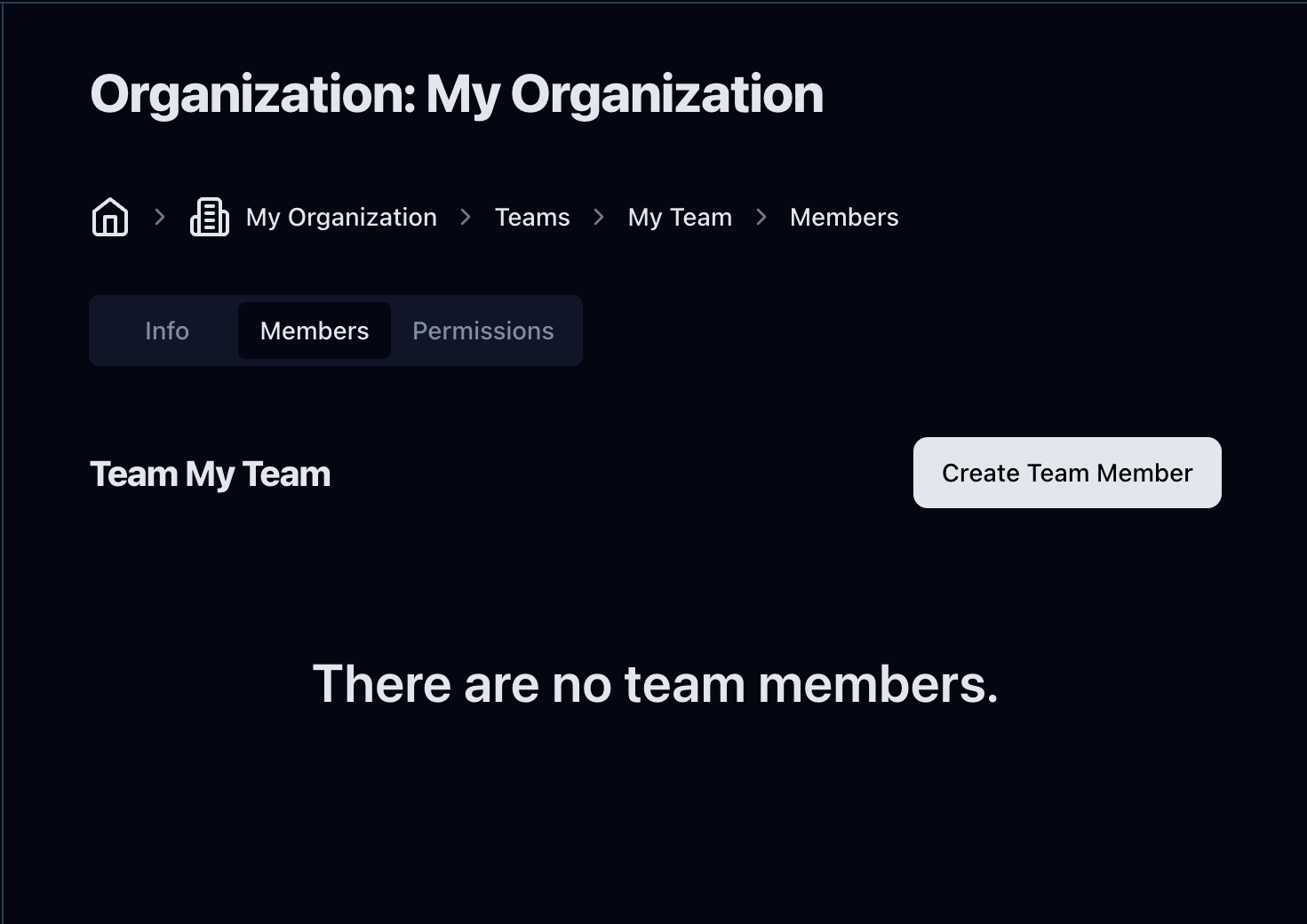Navigate to My Team breadcrumb

[x=680, y=217]
